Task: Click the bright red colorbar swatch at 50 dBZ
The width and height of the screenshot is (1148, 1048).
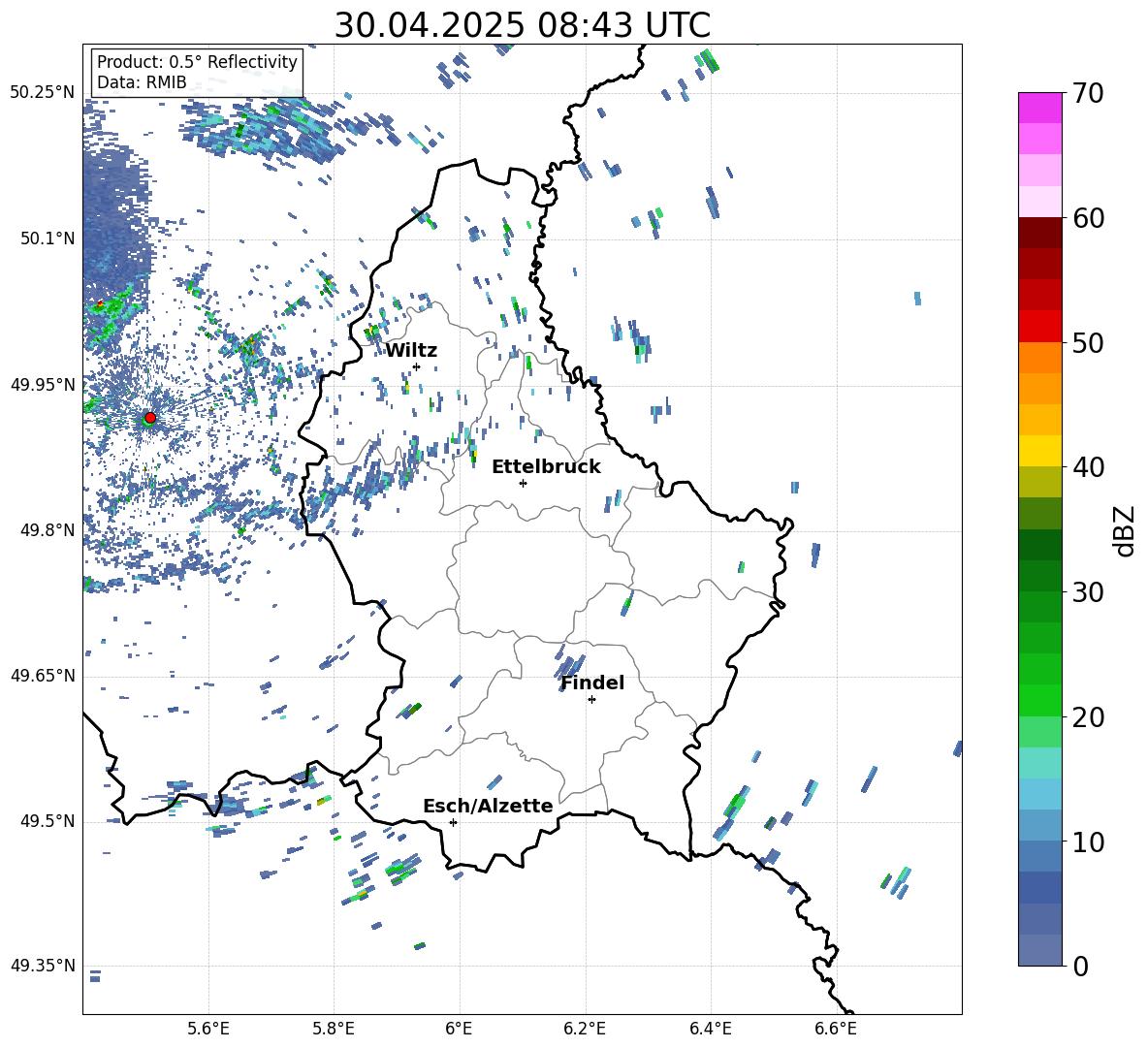Action: tap(1040, 327)
